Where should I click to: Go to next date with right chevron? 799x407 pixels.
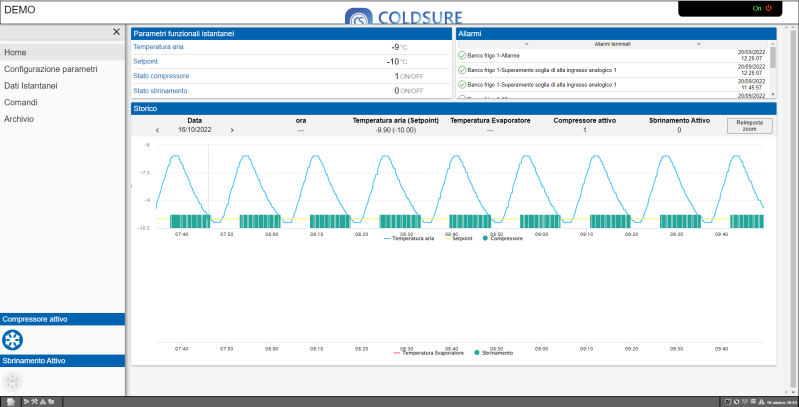click(232, 130)
